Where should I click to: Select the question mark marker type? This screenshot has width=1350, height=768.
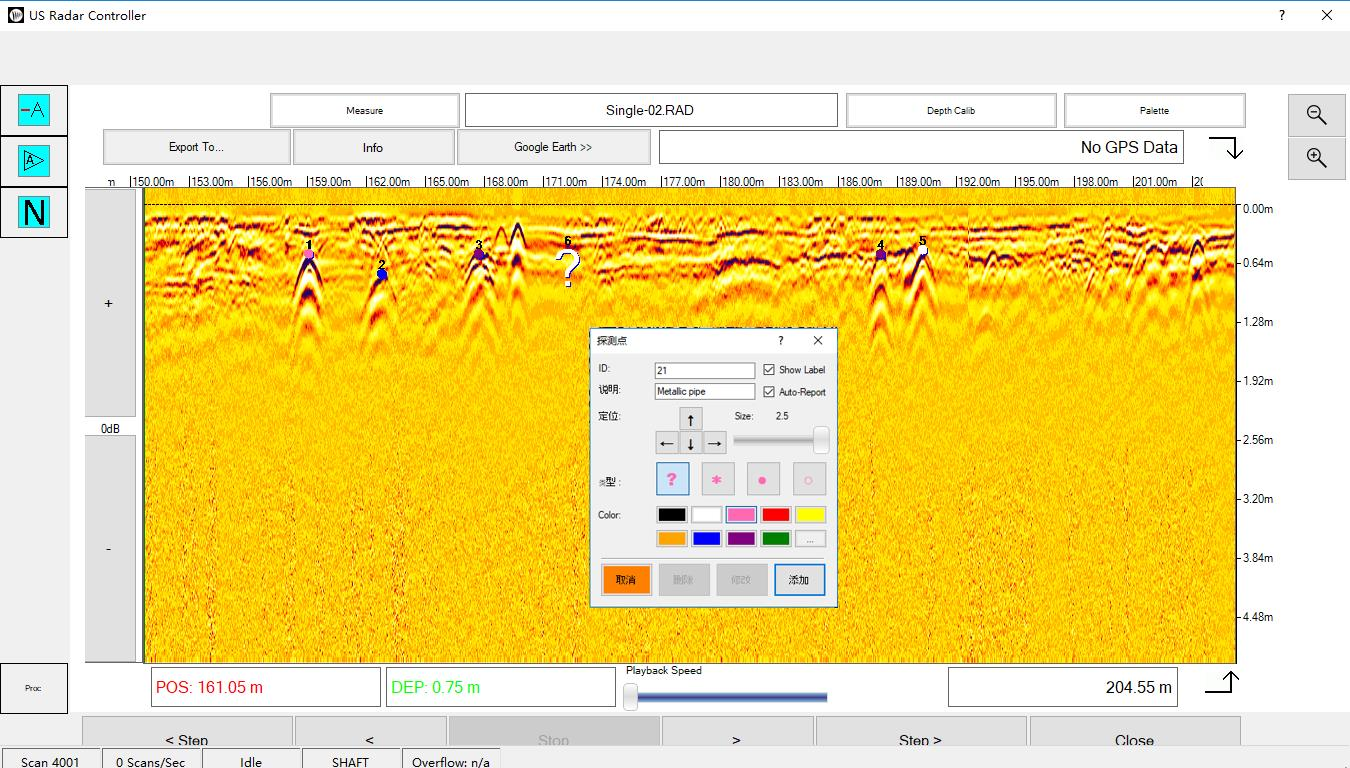tap(672, 480)
